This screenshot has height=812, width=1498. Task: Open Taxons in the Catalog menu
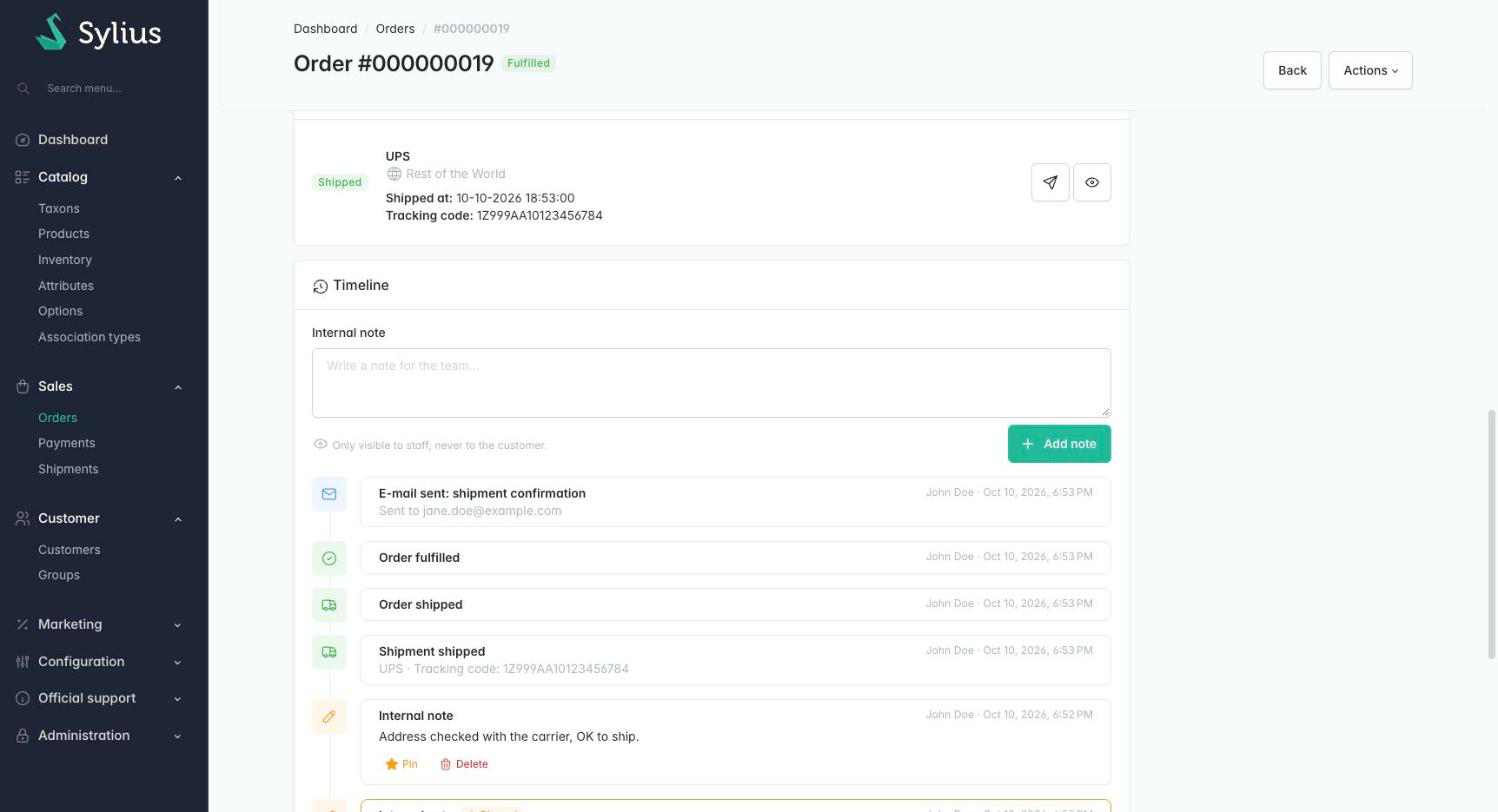pyautogui.click(x=59, y=209)
